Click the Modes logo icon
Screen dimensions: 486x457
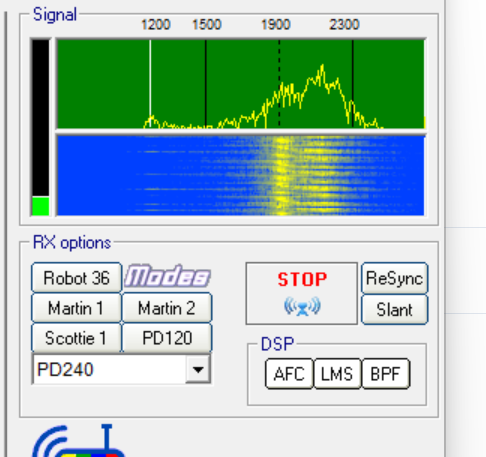click(x=167, y=276)
